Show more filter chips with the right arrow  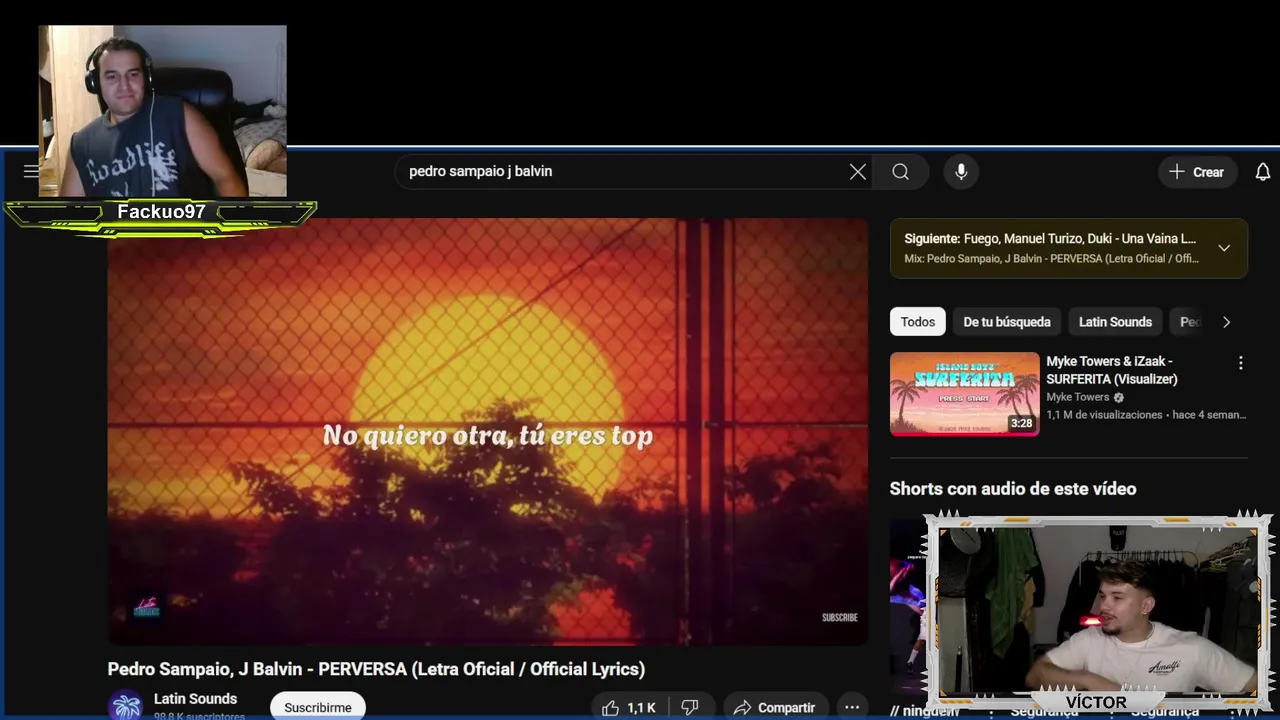[x=1226, y=322]
